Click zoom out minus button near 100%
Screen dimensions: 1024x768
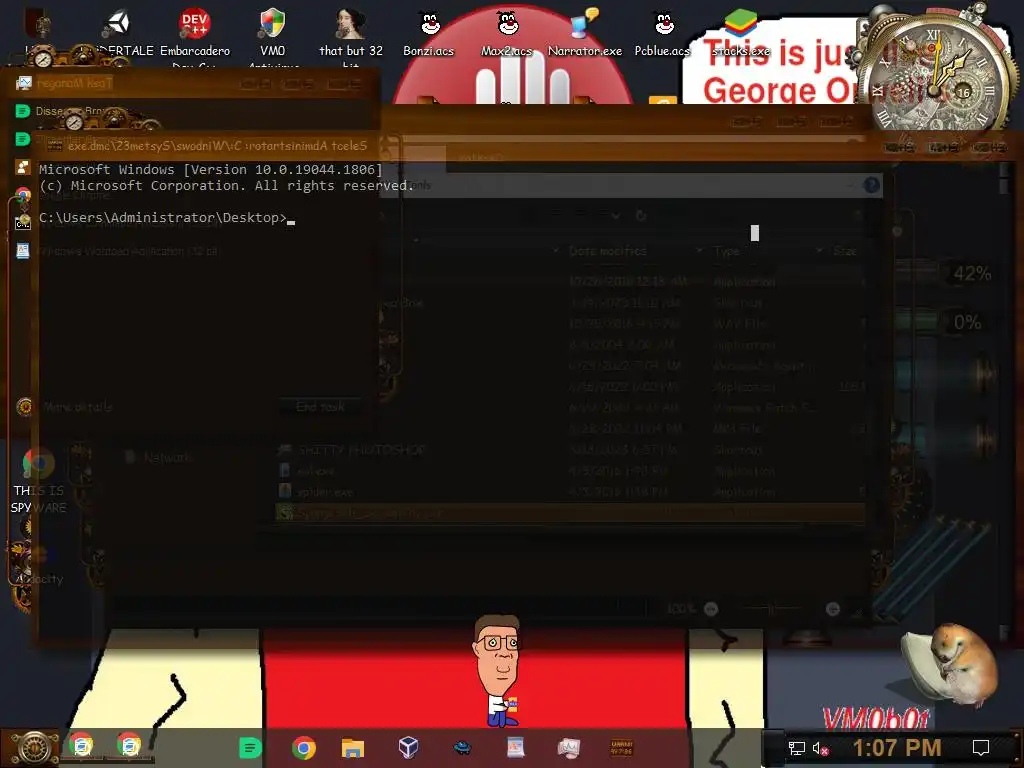click(x=711, y=609)
